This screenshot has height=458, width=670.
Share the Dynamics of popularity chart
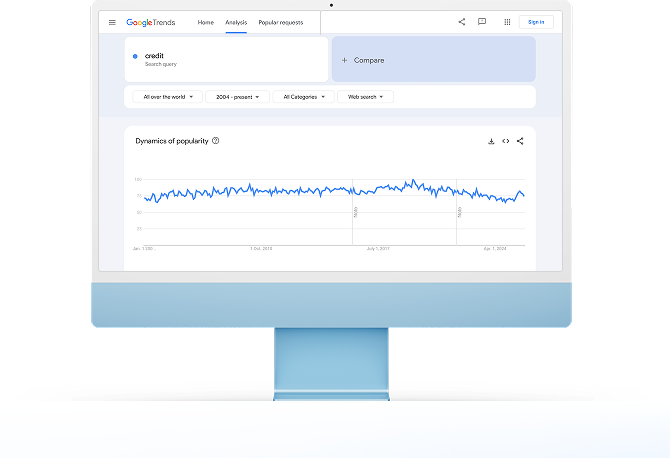coord(520,141)
